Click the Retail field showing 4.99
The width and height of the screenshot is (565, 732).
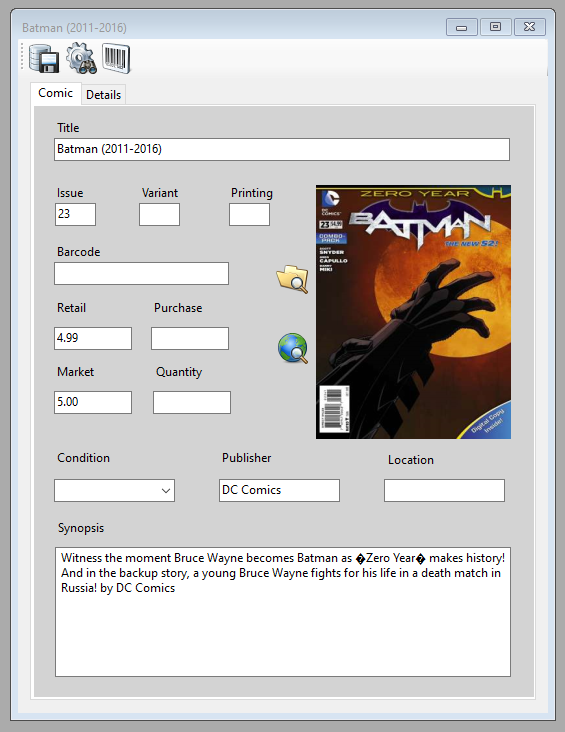[x=93, y=338]
